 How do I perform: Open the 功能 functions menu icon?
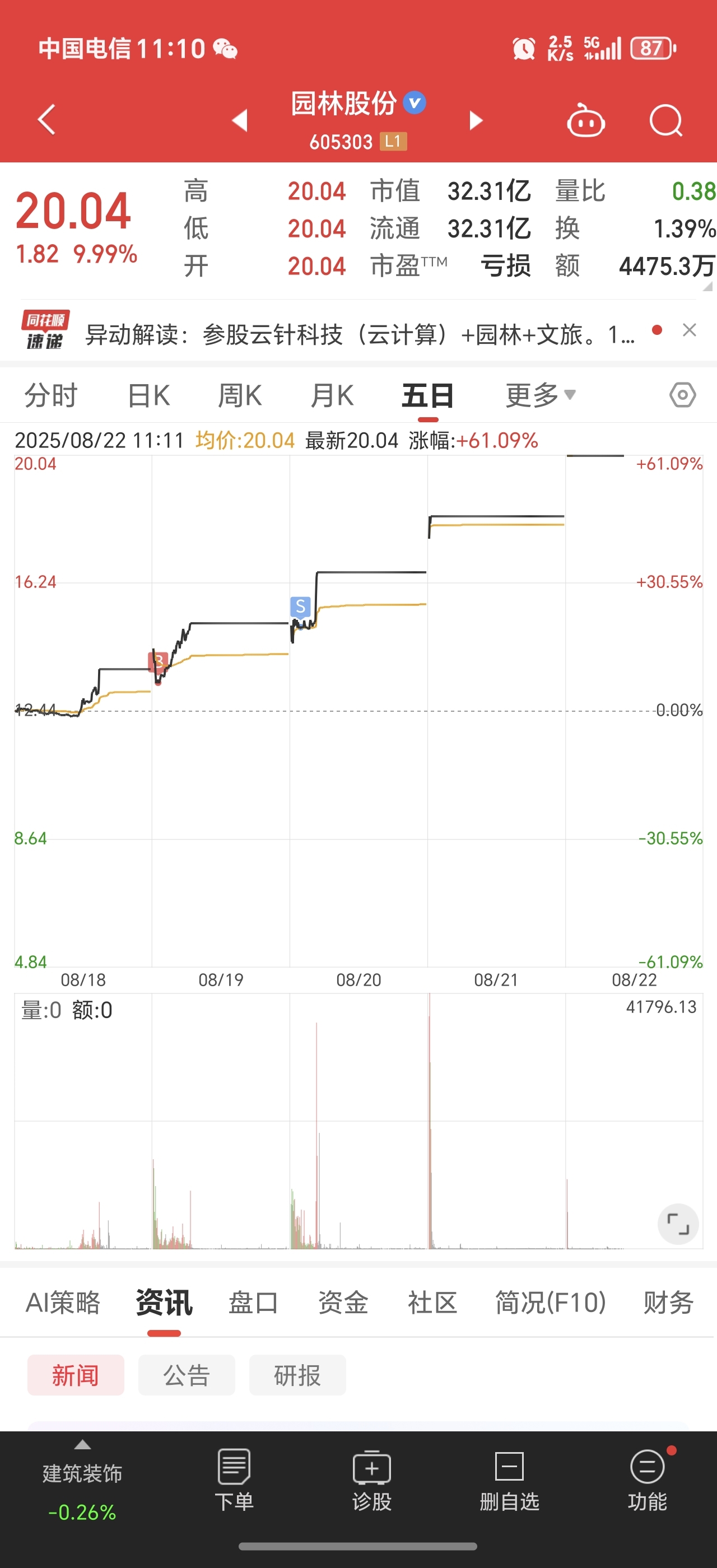[x=648, y=1480]
